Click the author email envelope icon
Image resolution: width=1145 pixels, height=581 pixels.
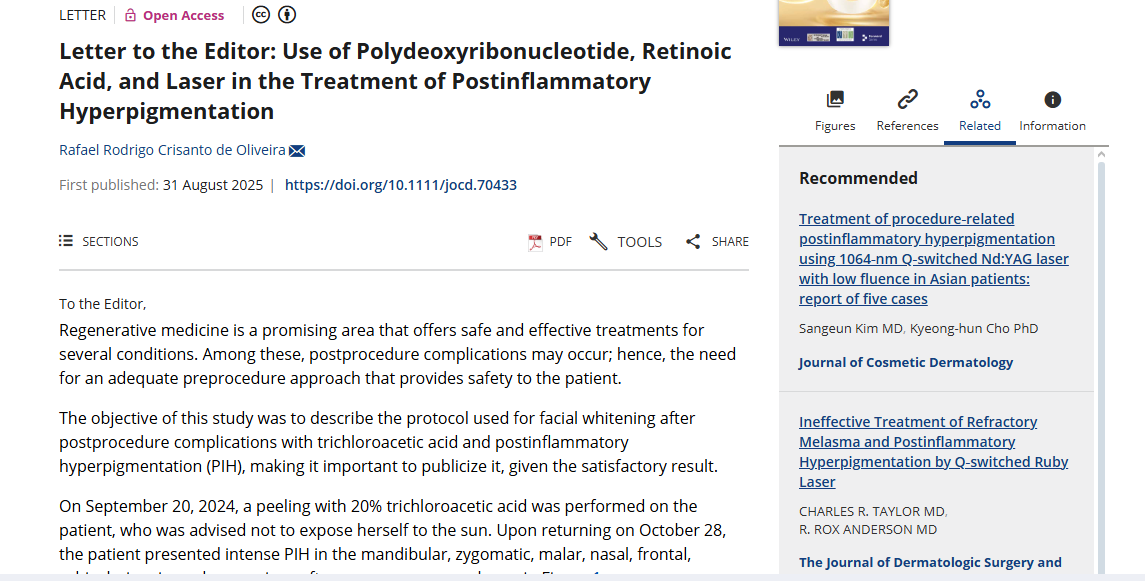click(x=297, y=151)
